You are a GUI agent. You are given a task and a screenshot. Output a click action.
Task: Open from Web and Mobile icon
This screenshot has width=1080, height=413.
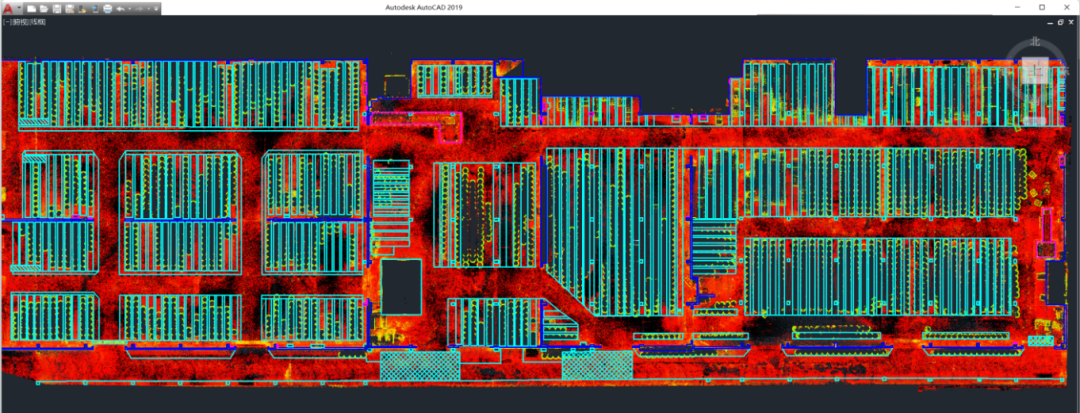pos(82,9)
